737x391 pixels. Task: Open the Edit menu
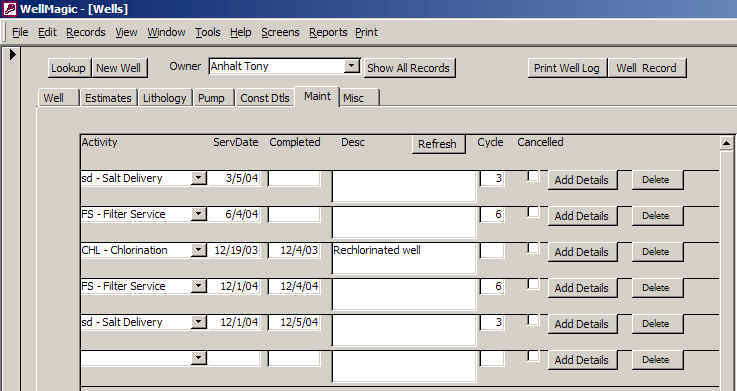47,32
